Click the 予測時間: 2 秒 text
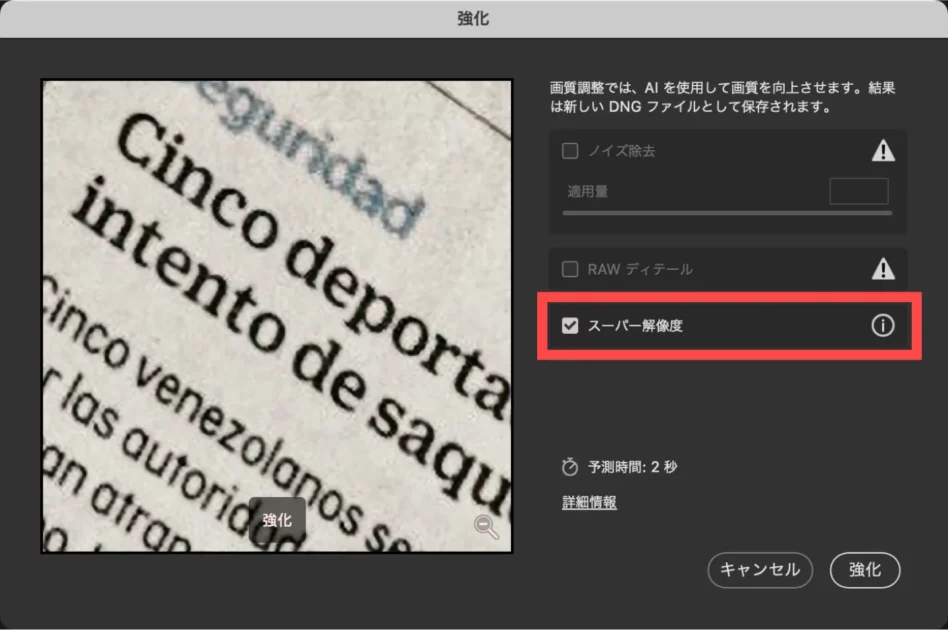This screenshot has width=948, height=630. (632, 467)
